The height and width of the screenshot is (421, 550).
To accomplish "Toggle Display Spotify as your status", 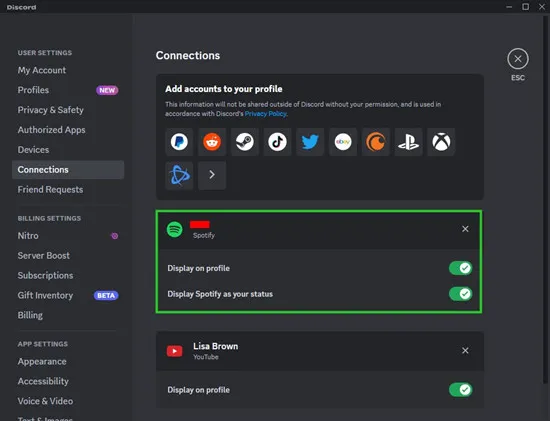I will 461,294.
